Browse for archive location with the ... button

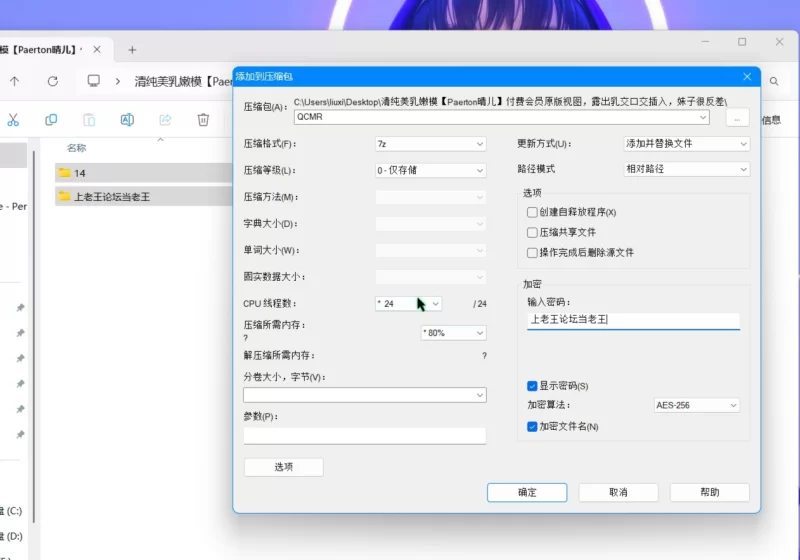(737, 118)
